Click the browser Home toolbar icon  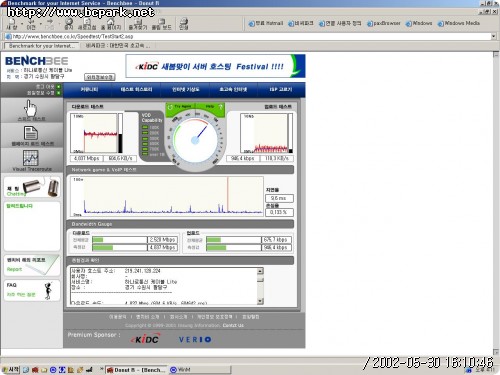pos(110,24)
